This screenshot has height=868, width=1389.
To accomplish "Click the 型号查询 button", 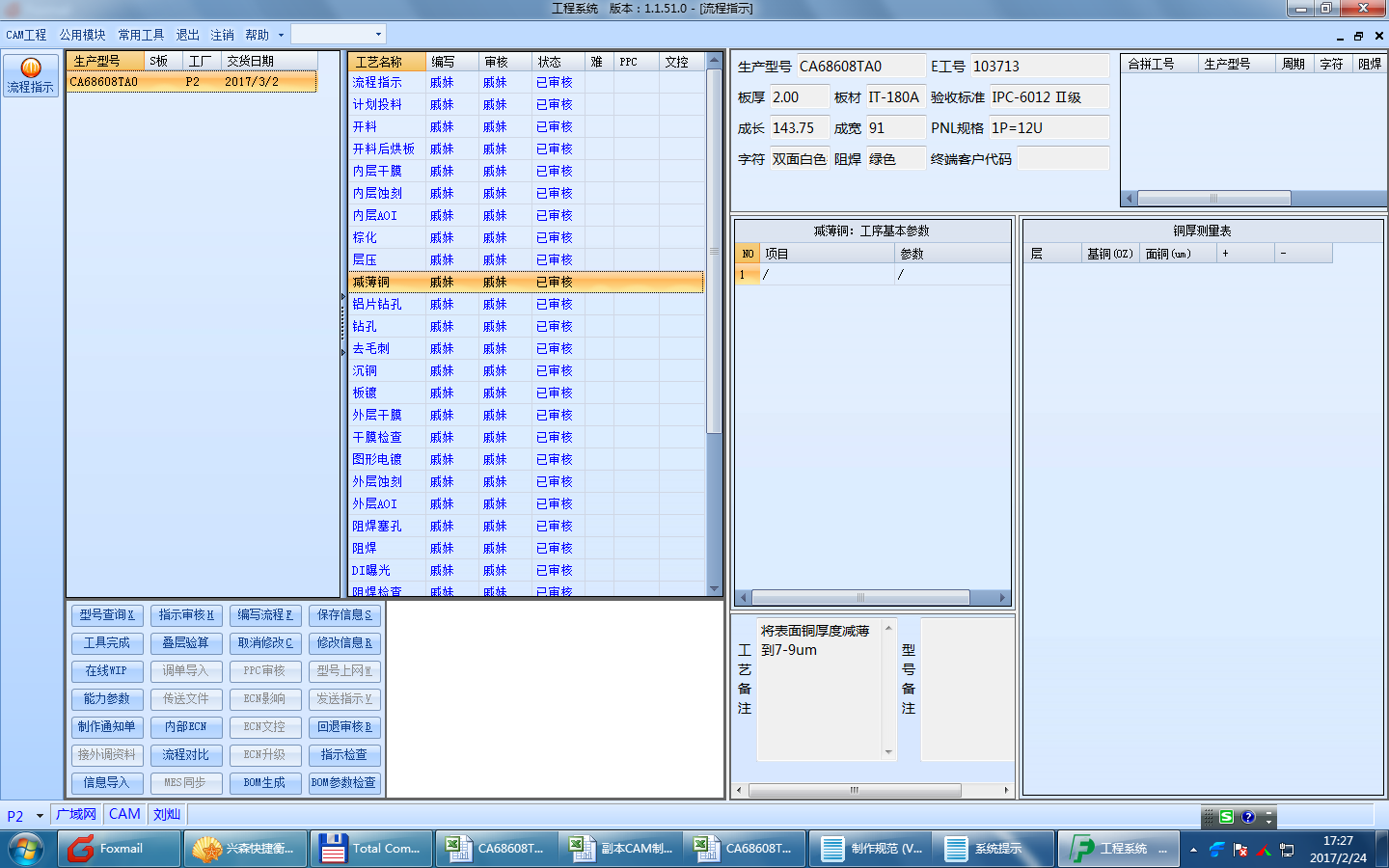I will tap(106, 614).
